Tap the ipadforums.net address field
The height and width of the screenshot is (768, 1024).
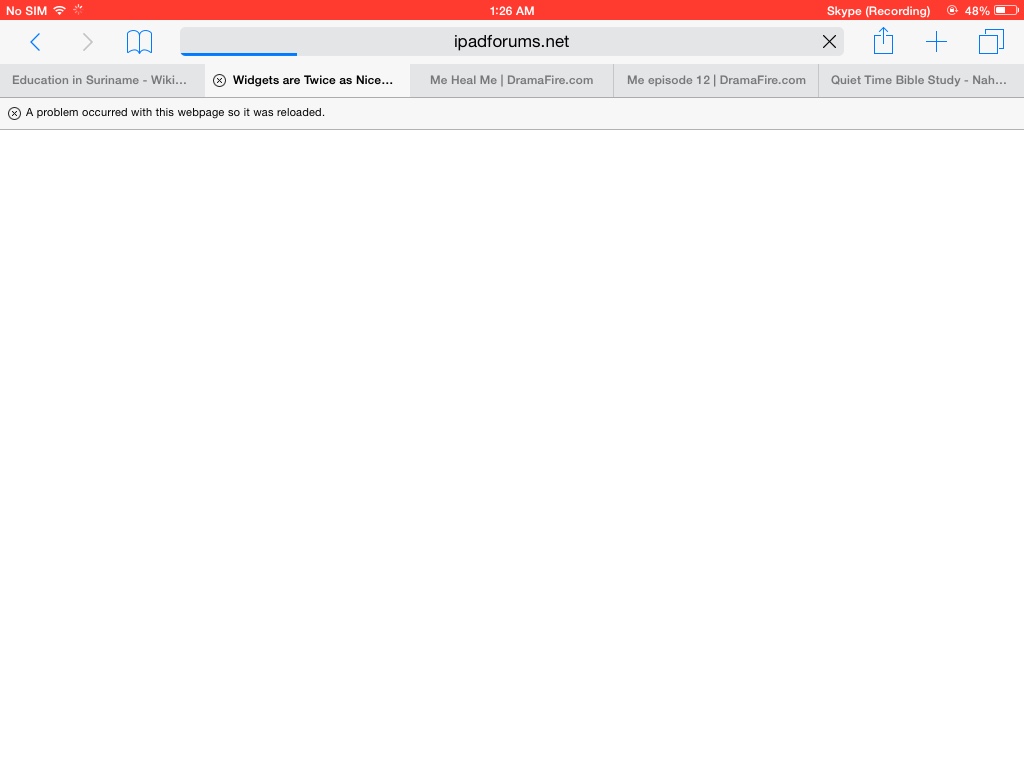(x=511, y=42)
